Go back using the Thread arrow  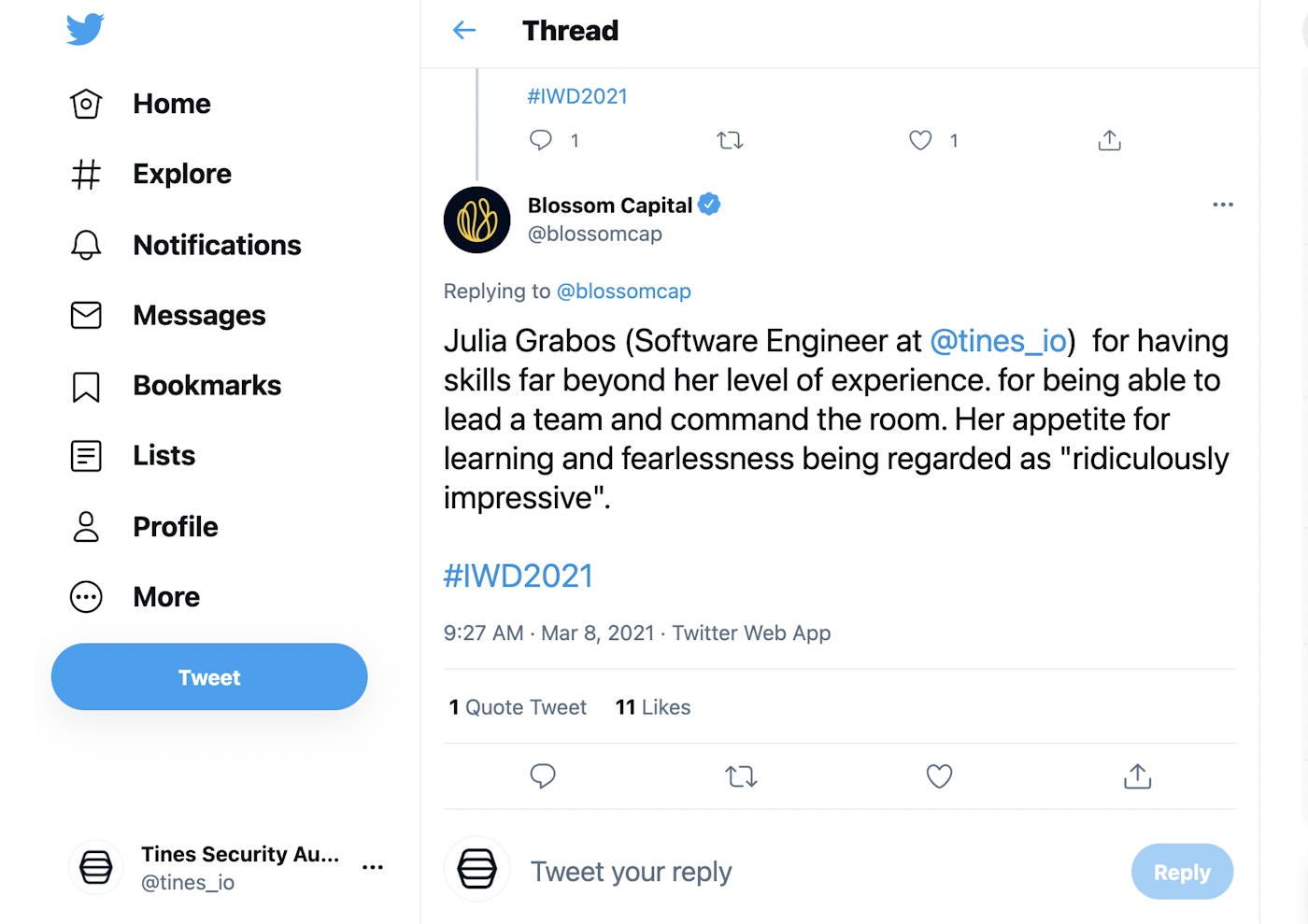[x=464, y=31]
